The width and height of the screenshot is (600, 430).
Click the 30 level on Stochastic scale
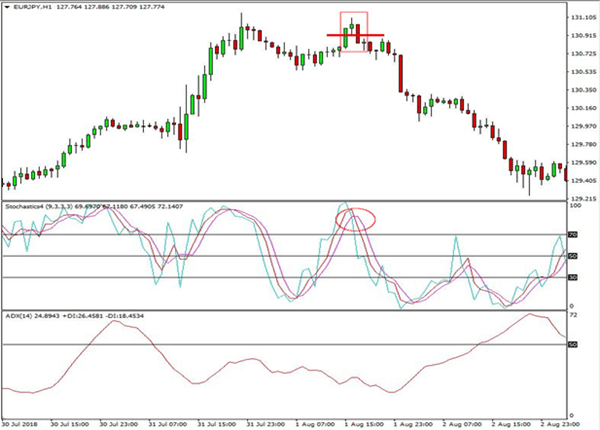click(575, 278)
